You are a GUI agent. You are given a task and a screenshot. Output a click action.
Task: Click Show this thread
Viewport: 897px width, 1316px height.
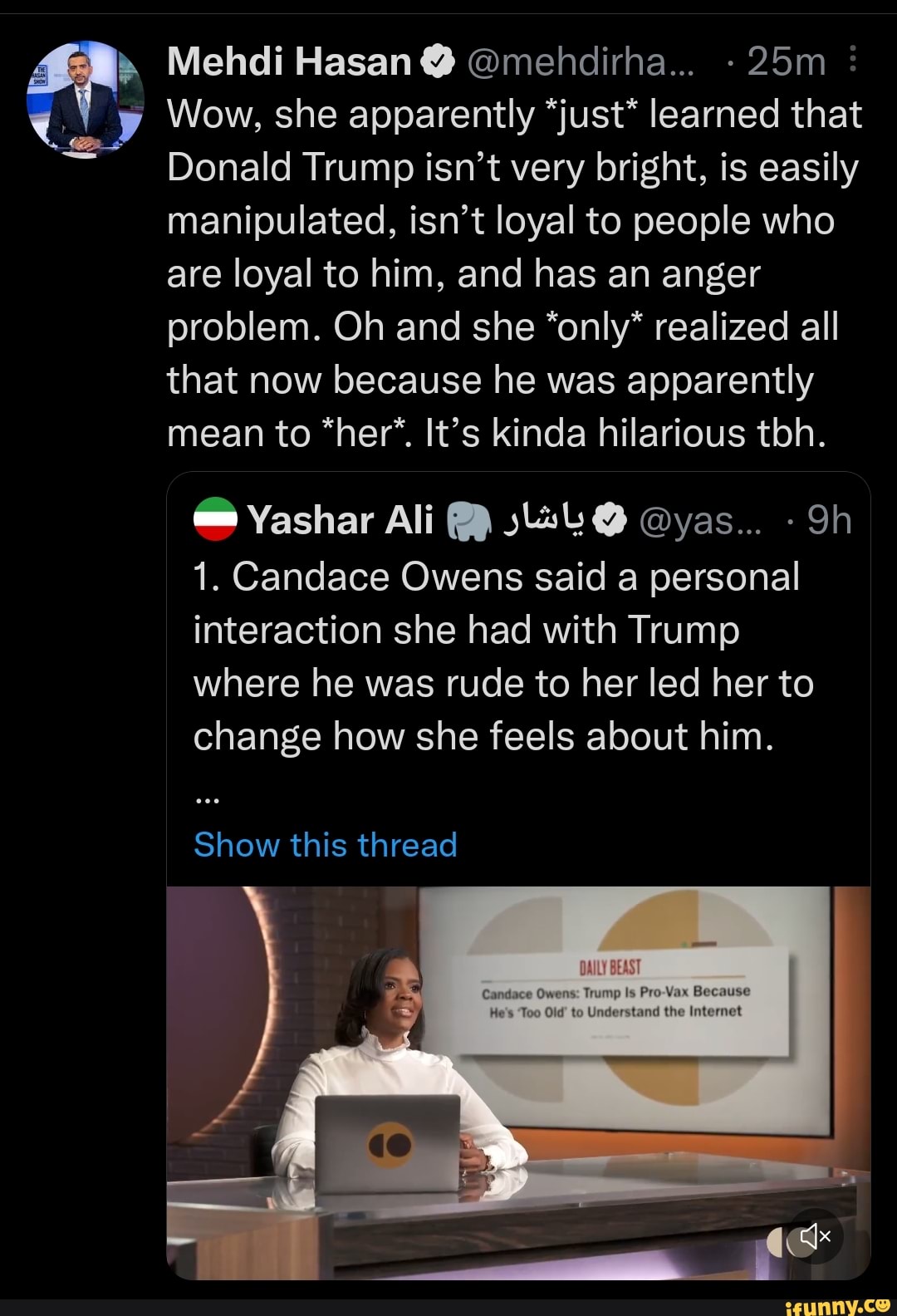click(x=323, y=845)
